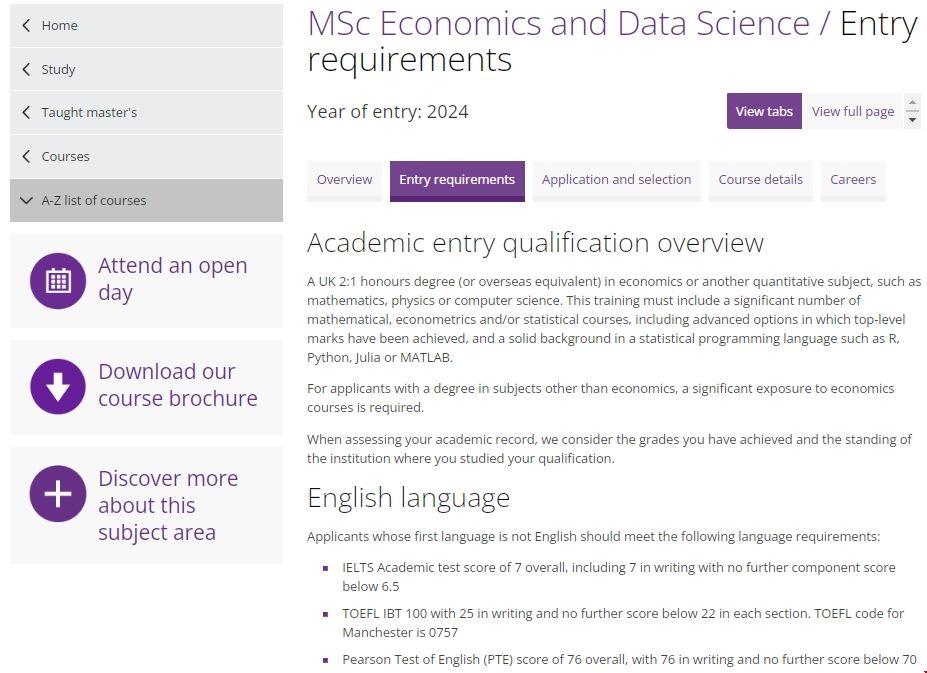Click the scroll up arrow by View full page
Viewport: 927px width, 673px height.
click(x=912, y=102)
